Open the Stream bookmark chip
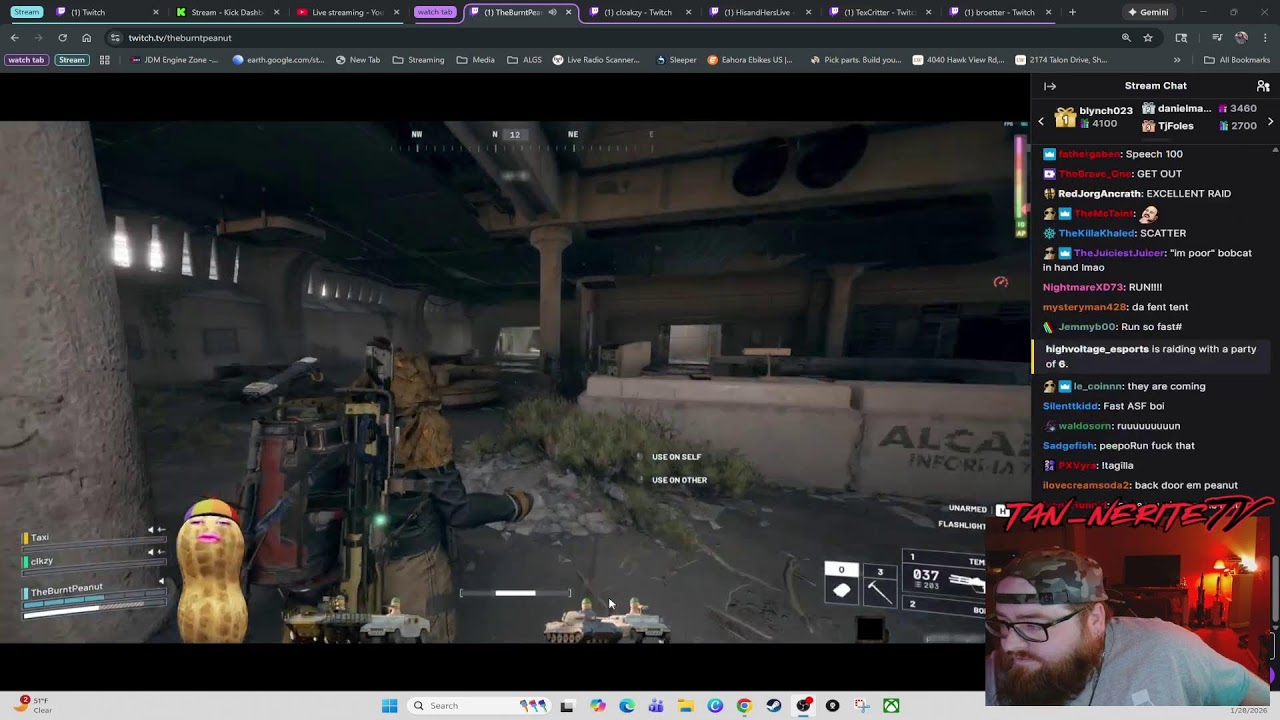The height and width of the screenshot is (720, 1280). pyautogui.click(x=72, y=60)
